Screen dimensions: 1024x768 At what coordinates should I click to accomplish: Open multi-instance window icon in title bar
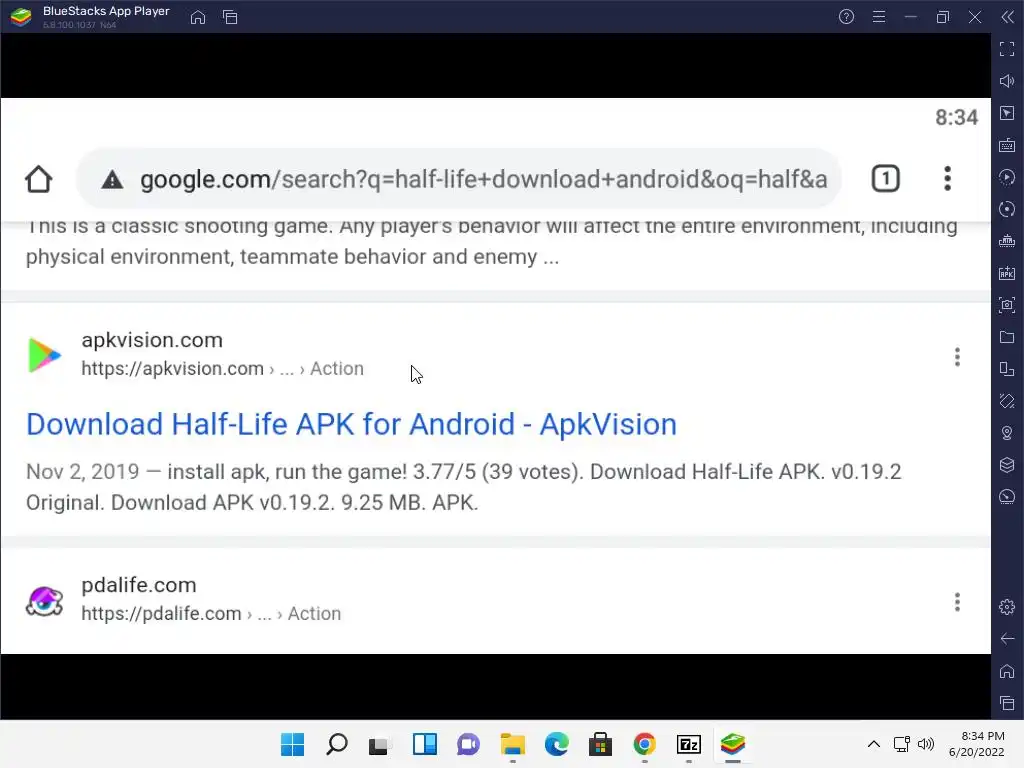pos(230,17)
